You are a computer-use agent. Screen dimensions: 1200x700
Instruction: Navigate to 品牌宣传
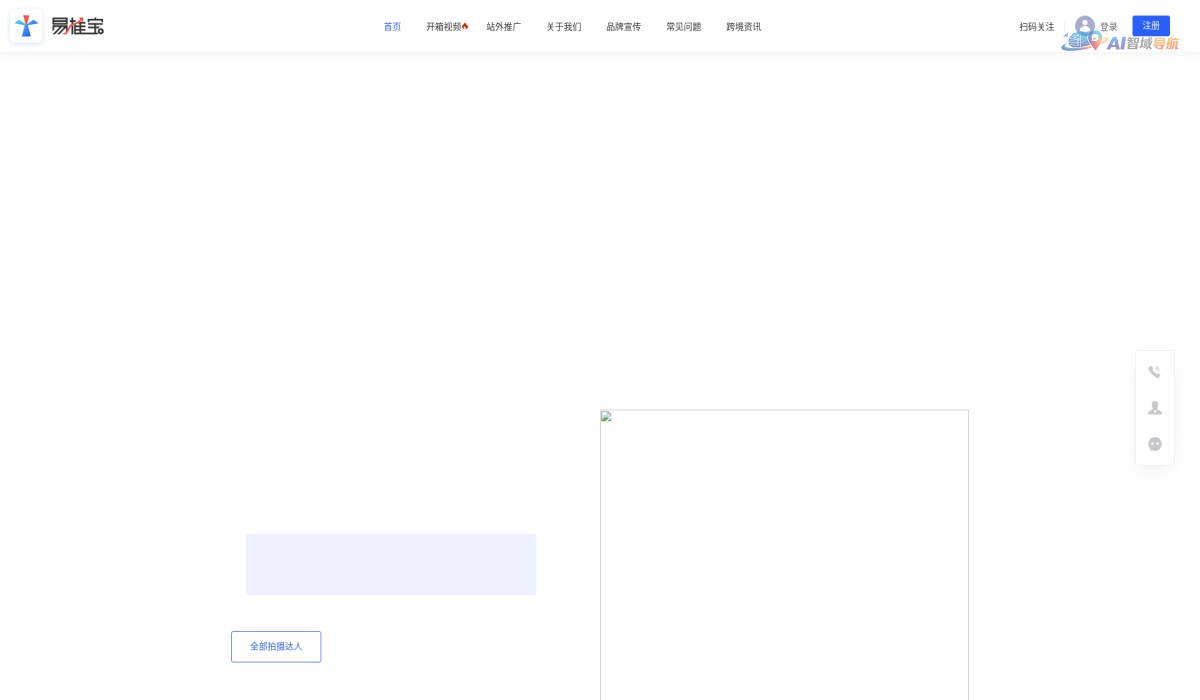pyautogui.click(x=623, y=27)
